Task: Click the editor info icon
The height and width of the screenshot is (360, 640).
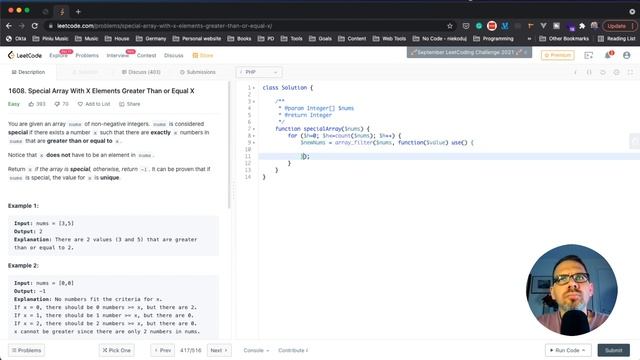Action: coord(575,72)
